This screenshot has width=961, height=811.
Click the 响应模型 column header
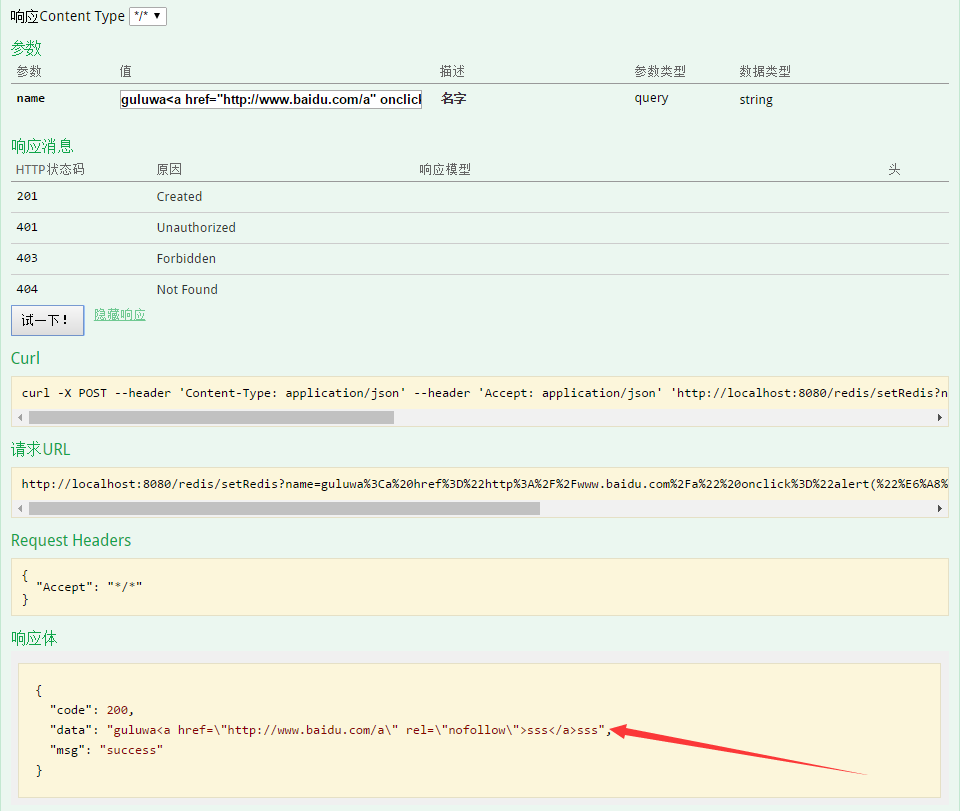click(445, 169)
